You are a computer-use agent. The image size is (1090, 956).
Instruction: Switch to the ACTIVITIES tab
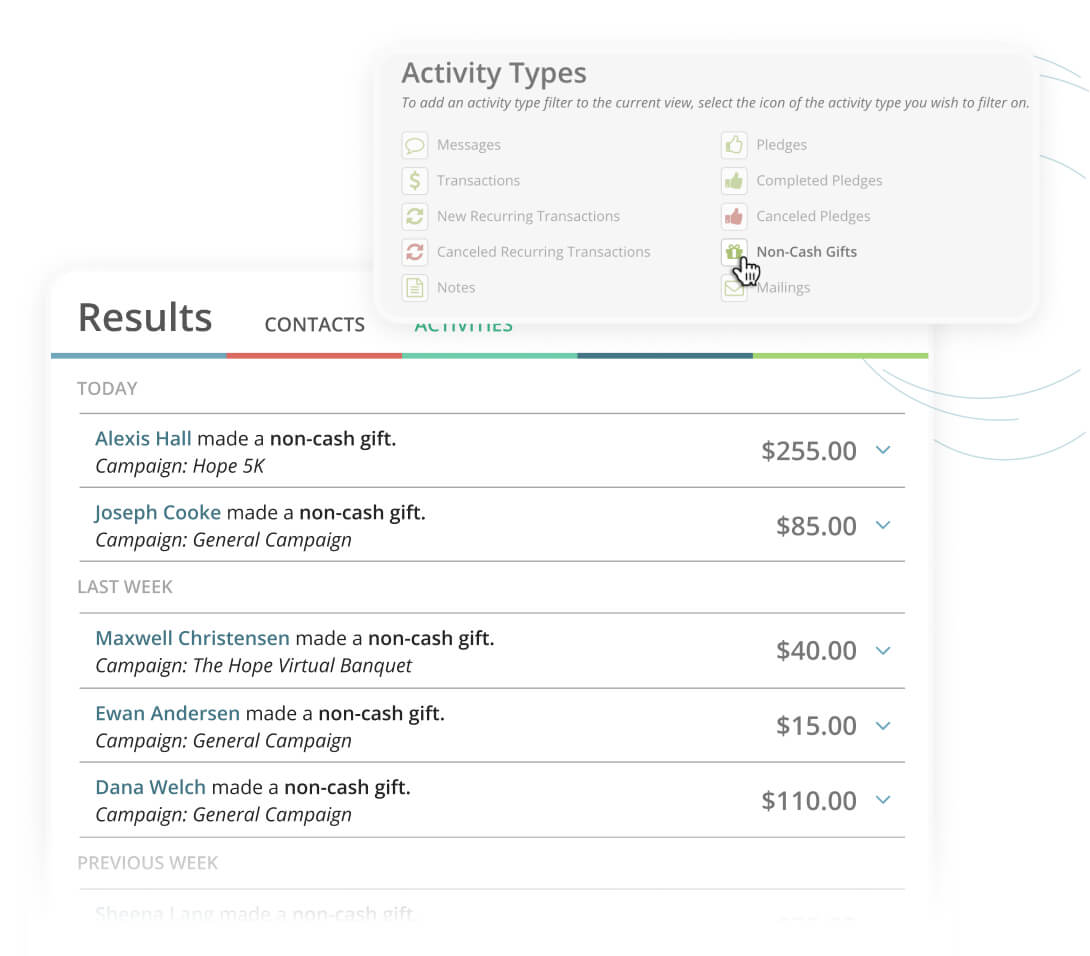pyautogui.click(x=463, y=324)
